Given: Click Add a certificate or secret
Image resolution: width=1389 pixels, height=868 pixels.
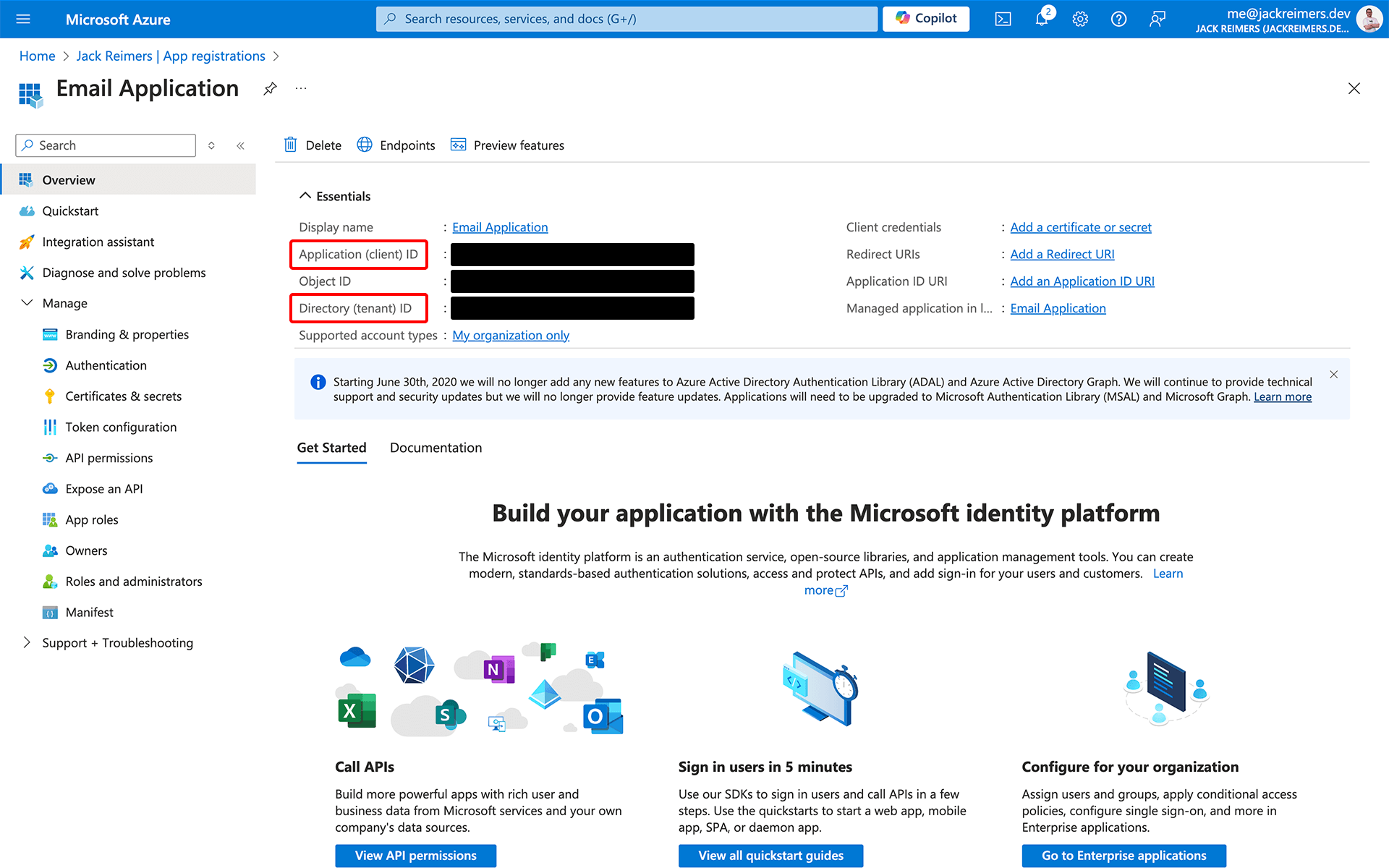Looking at the screenshot, I should [x=1081, y=227].
